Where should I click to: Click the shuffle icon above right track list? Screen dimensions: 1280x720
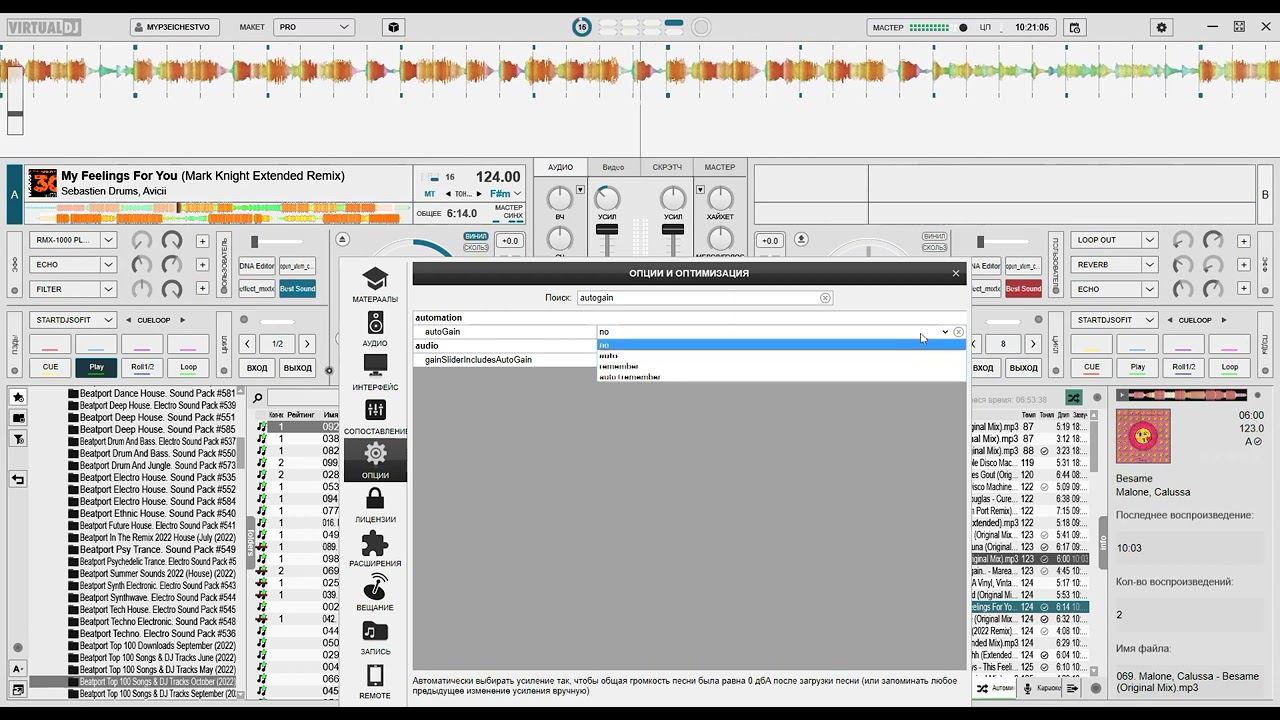point(1073,398)
